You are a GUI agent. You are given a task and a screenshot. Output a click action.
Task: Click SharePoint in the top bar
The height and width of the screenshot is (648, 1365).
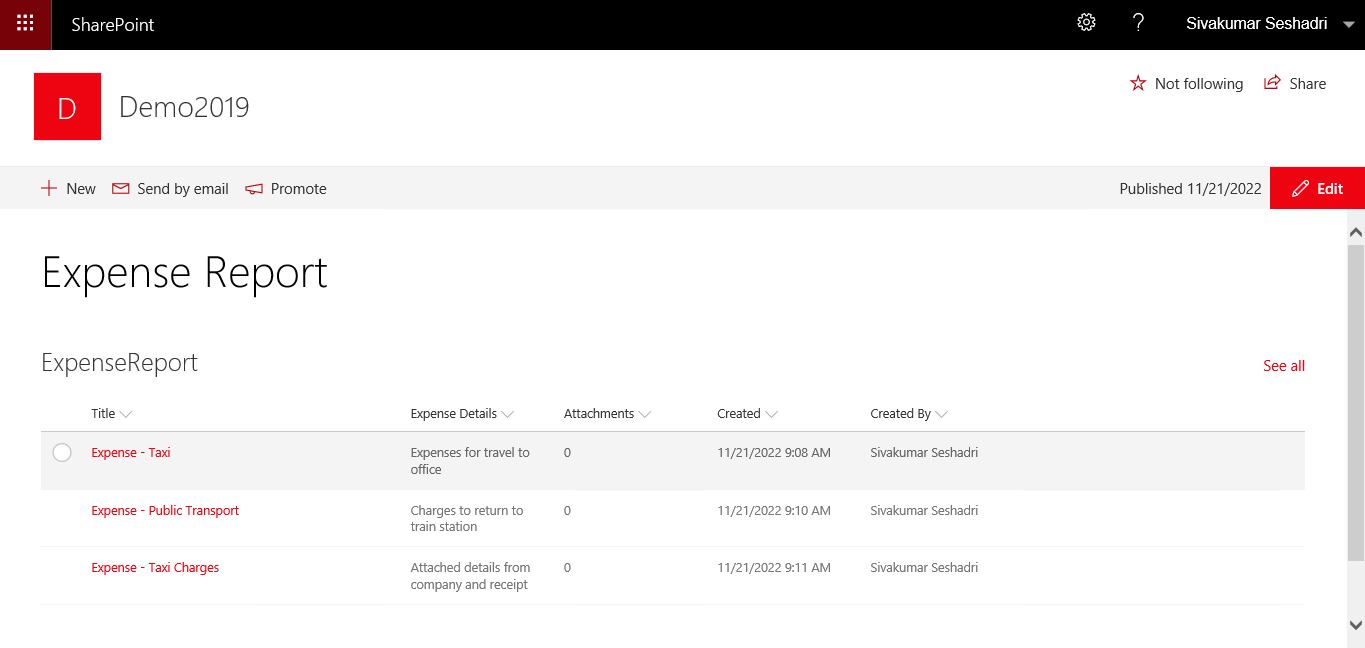pyautogui.click(x=112, y=25)
